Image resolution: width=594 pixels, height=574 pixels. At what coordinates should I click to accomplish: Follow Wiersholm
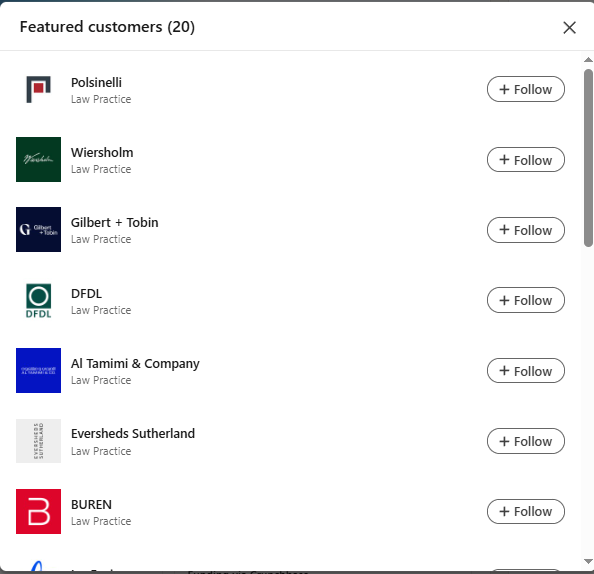pos(526,160)
